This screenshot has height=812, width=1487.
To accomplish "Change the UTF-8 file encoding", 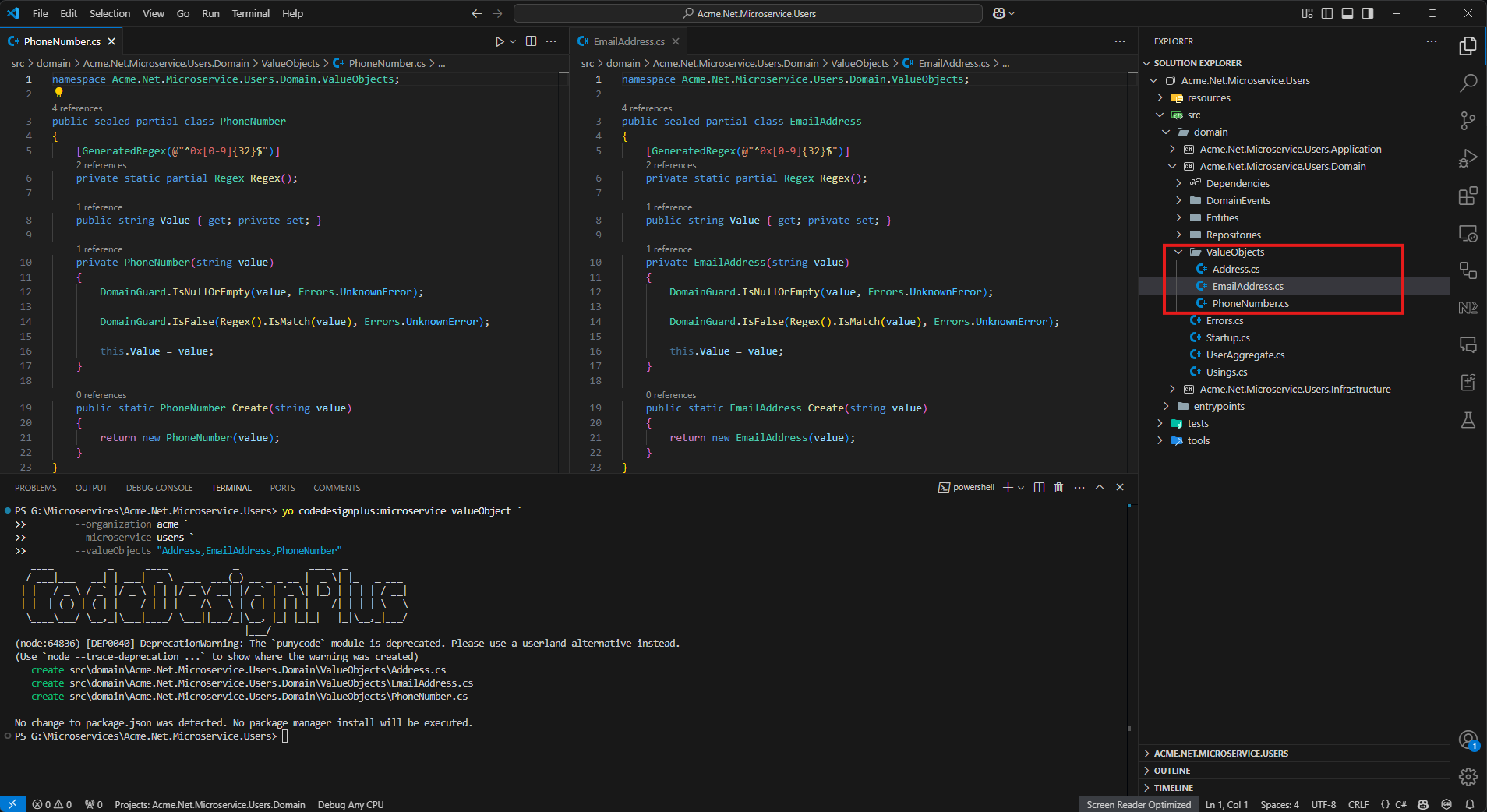I will click(x=1323, y=804).
